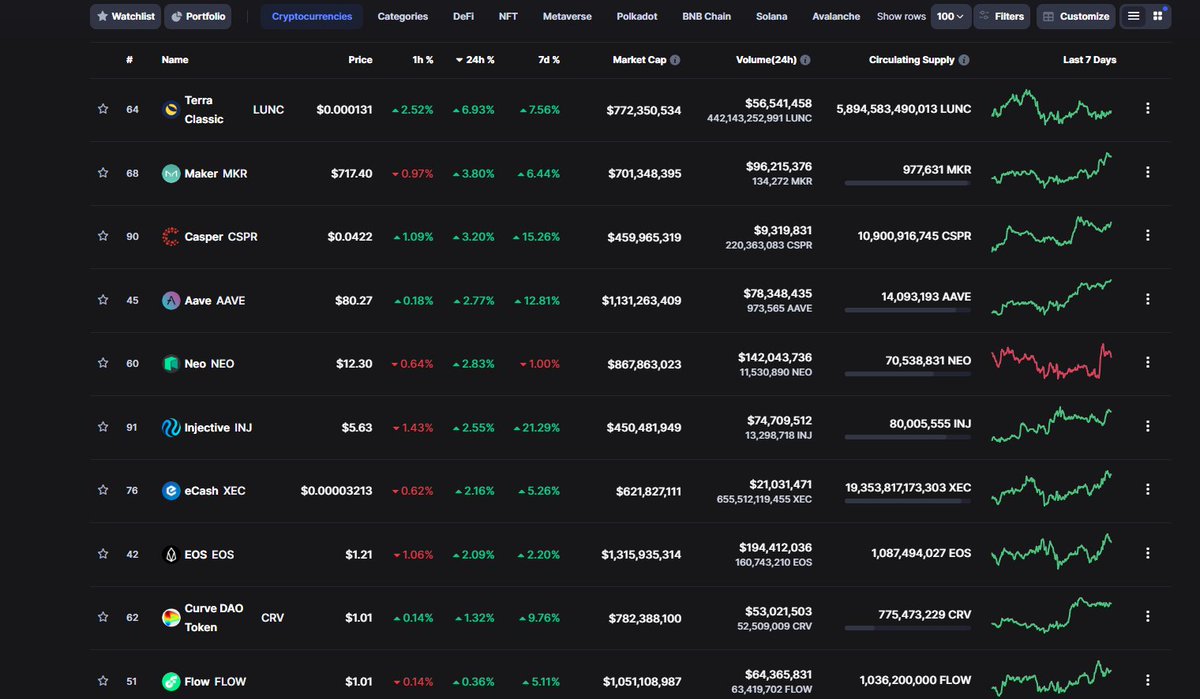Click the eCash logo icon
Viewport: 1200px width, 699px height.
click(171, 491)
